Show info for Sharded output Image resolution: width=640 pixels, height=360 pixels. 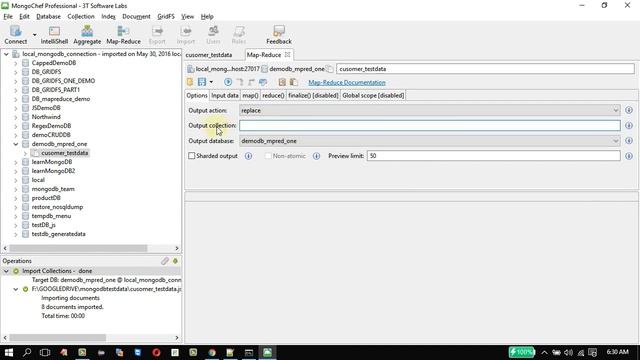pos(248,156)
